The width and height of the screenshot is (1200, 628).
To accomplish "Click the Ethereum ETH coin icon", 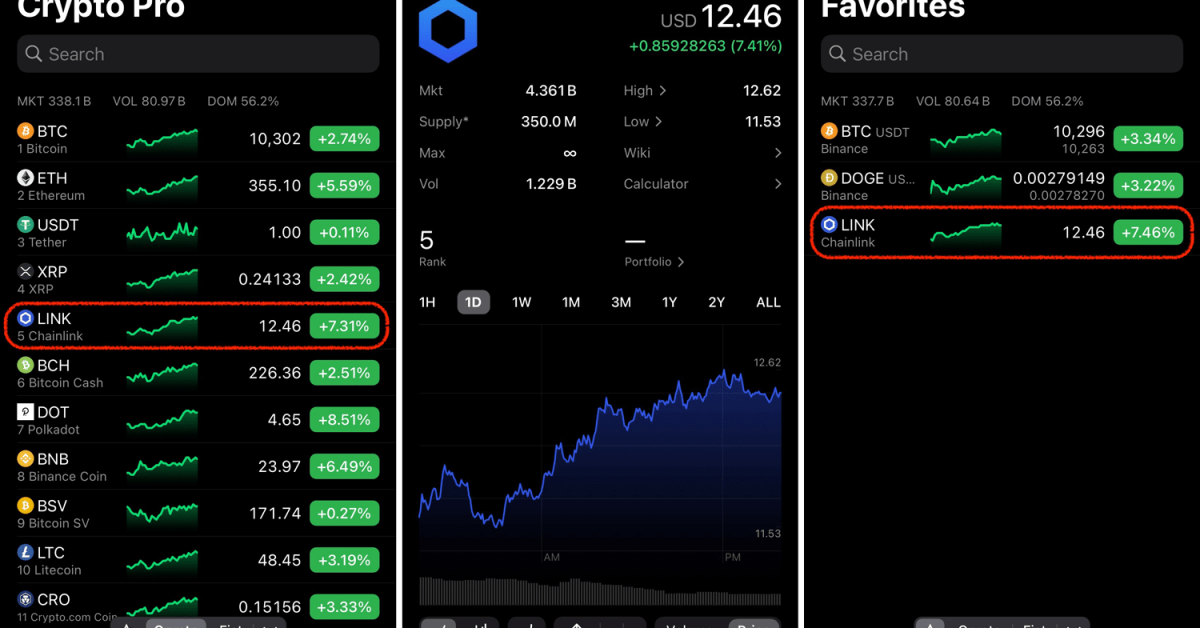I will click(26, 178).
